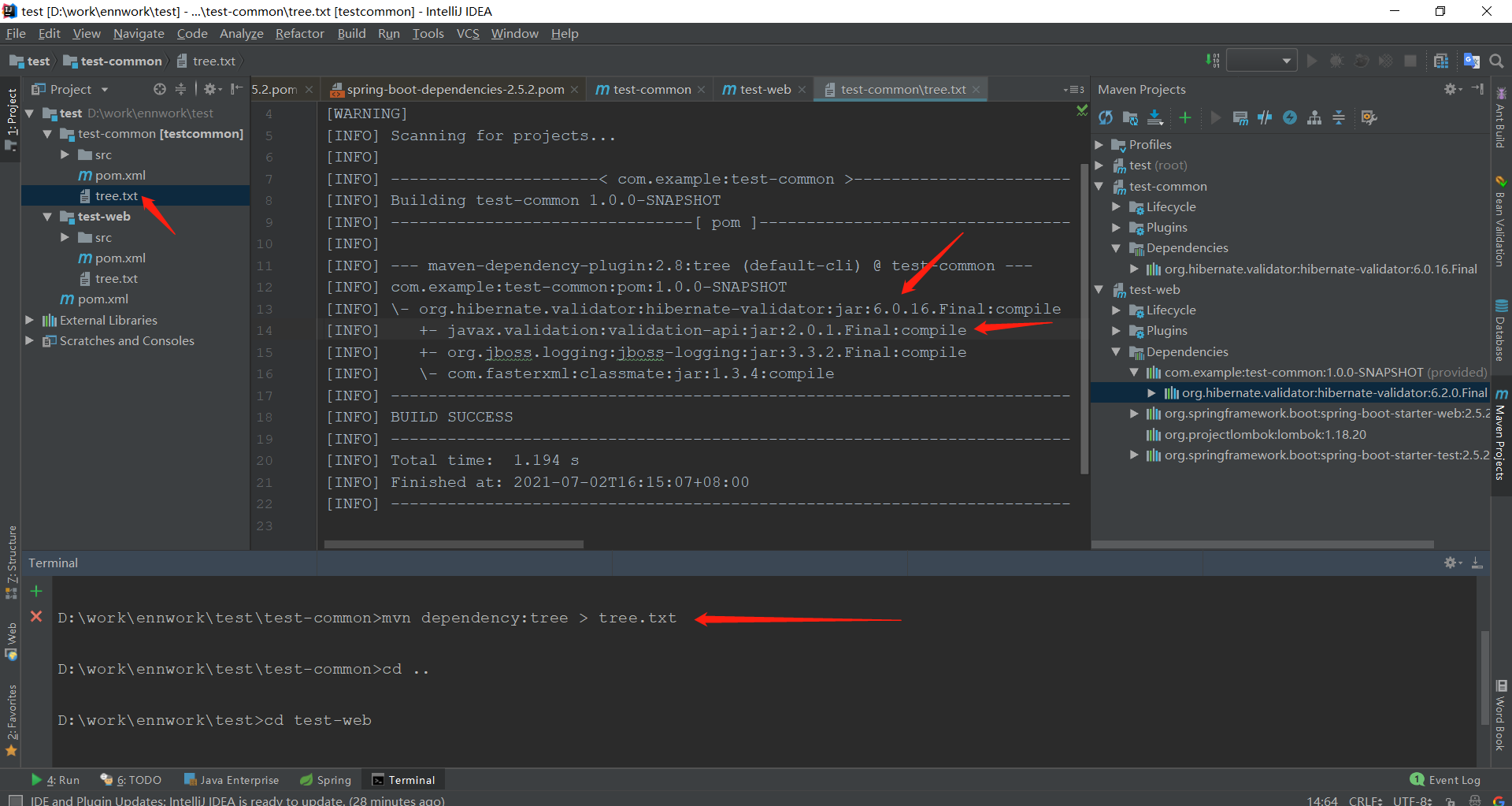Show dependencies diagram in Maven Projects panel
1512x806 pixels.
[x=1315, y=117]
